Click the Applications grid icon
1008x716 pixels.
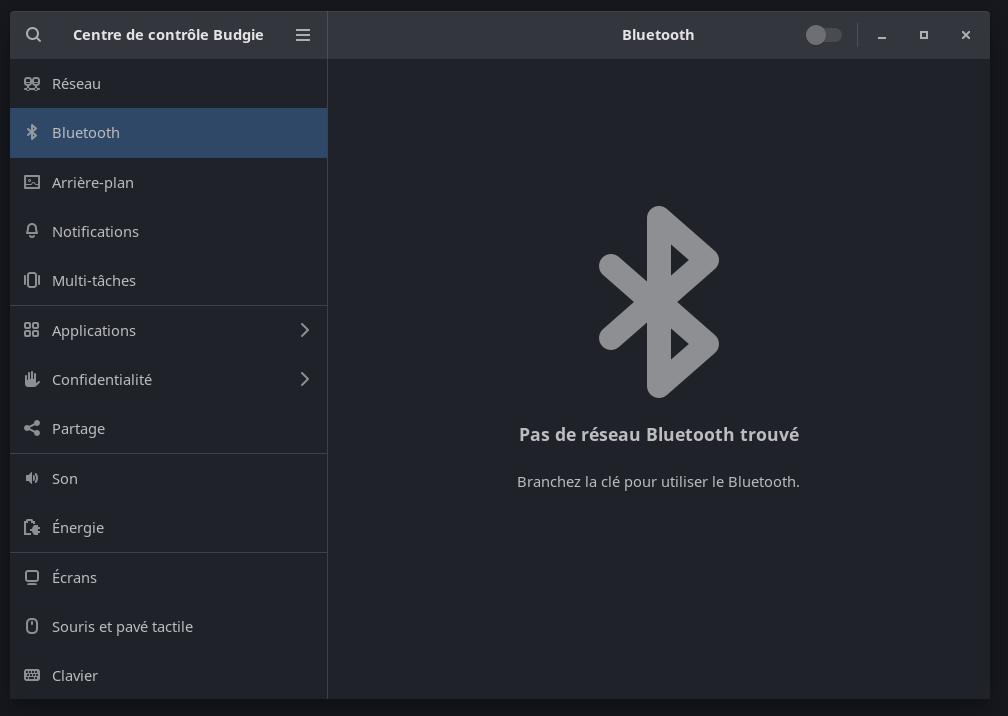(32, 330)
